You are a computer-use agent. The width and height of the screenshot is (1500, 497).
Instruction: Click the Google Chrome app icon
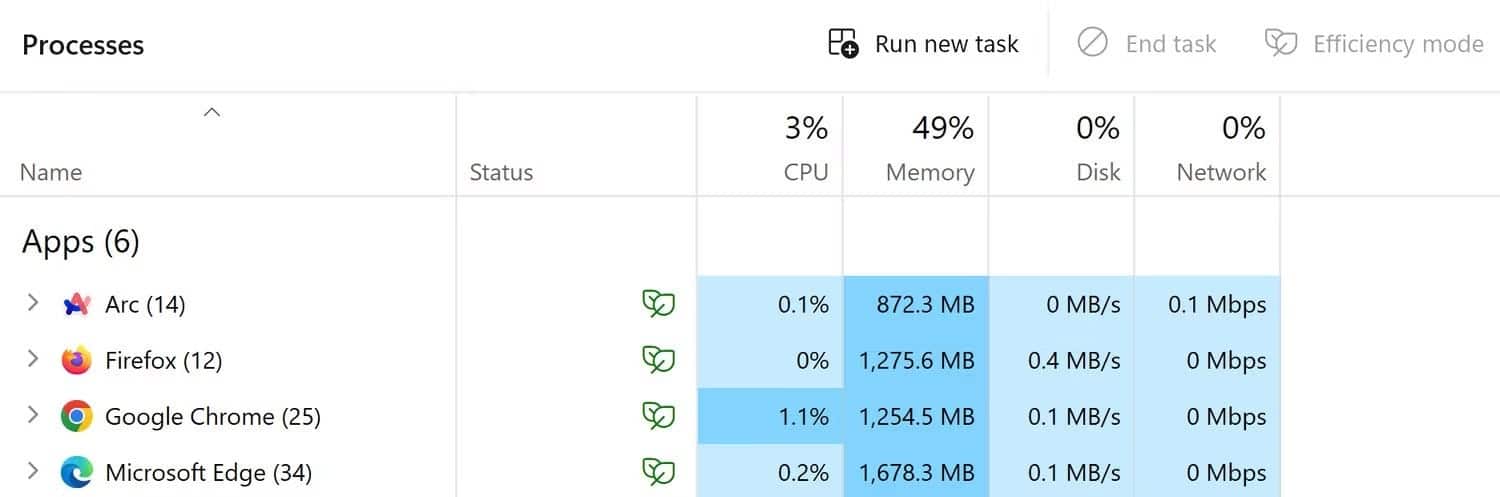[x=77, y=417]
